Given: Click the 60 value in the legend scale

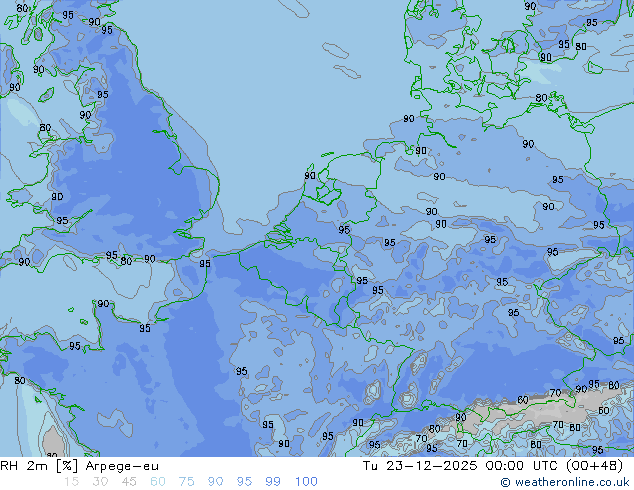Looking at the screenshot, I should click(x=158, y=482).
